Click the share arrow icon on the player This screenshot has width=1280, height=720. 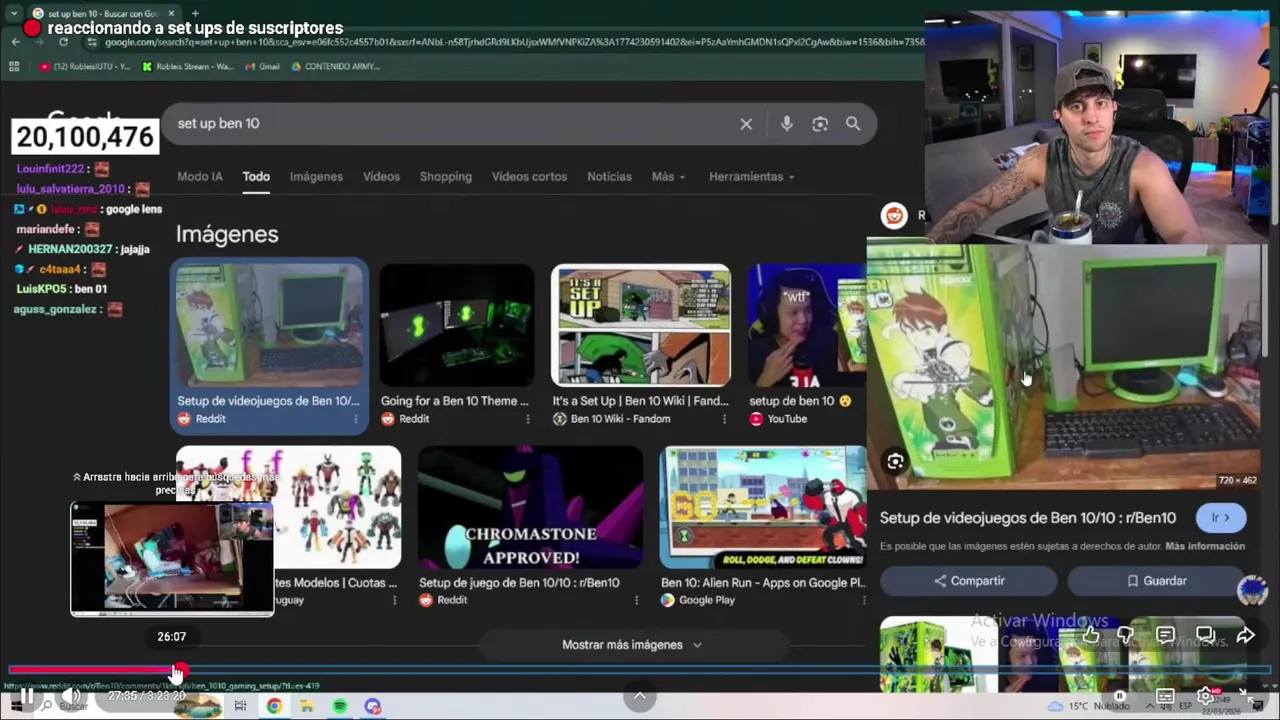coord(1245,635)
